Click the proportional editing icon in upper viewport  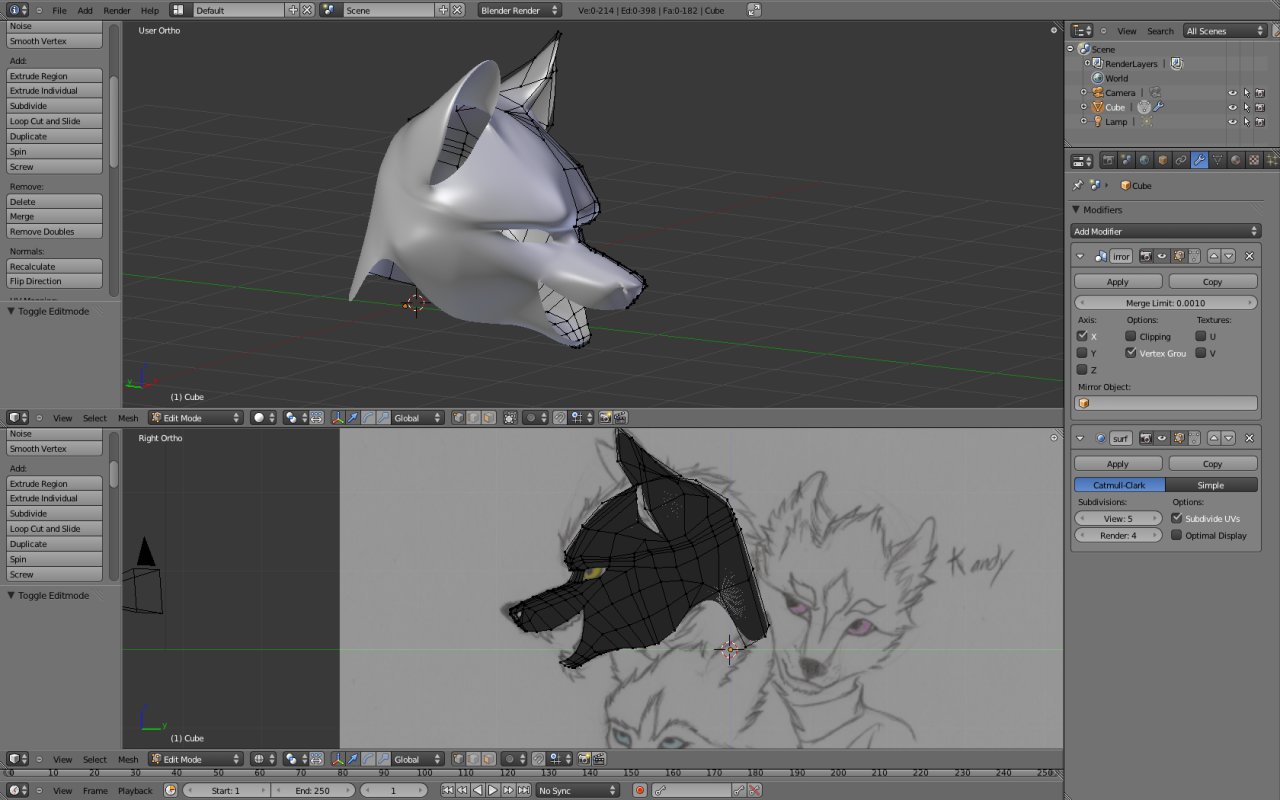coord(530,418)
